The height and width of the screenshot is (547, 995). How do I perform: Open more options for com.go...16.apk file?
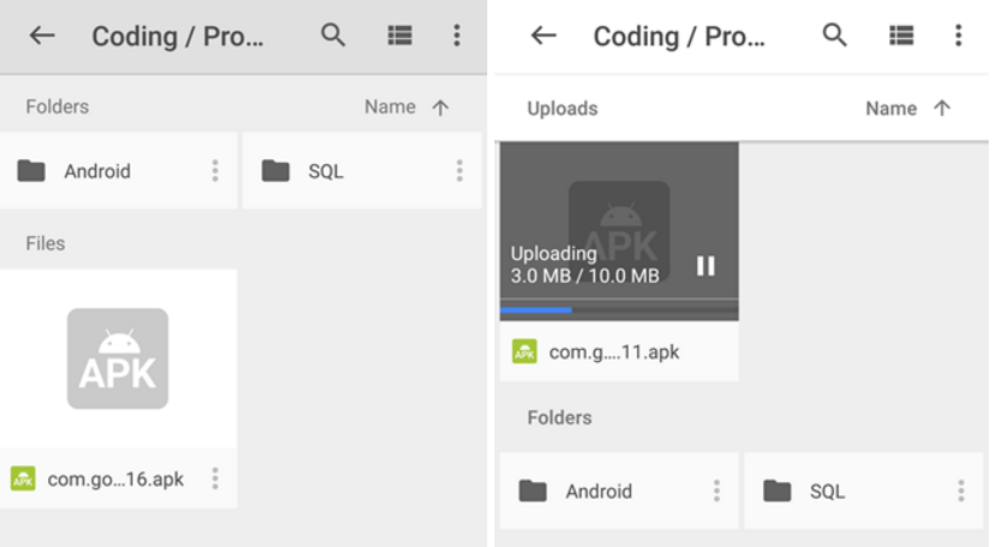click(215, 479)
